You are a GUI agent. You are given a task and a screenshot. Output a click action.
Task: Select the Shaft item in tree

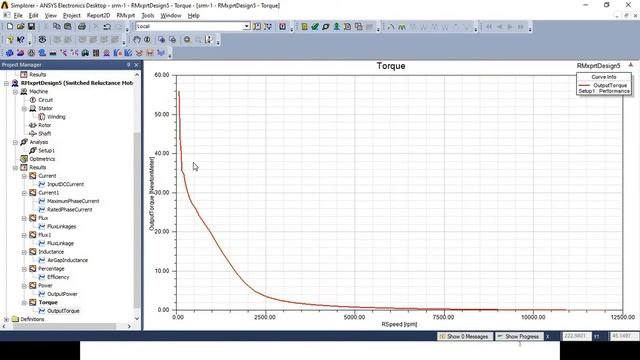tap(44, 133)
